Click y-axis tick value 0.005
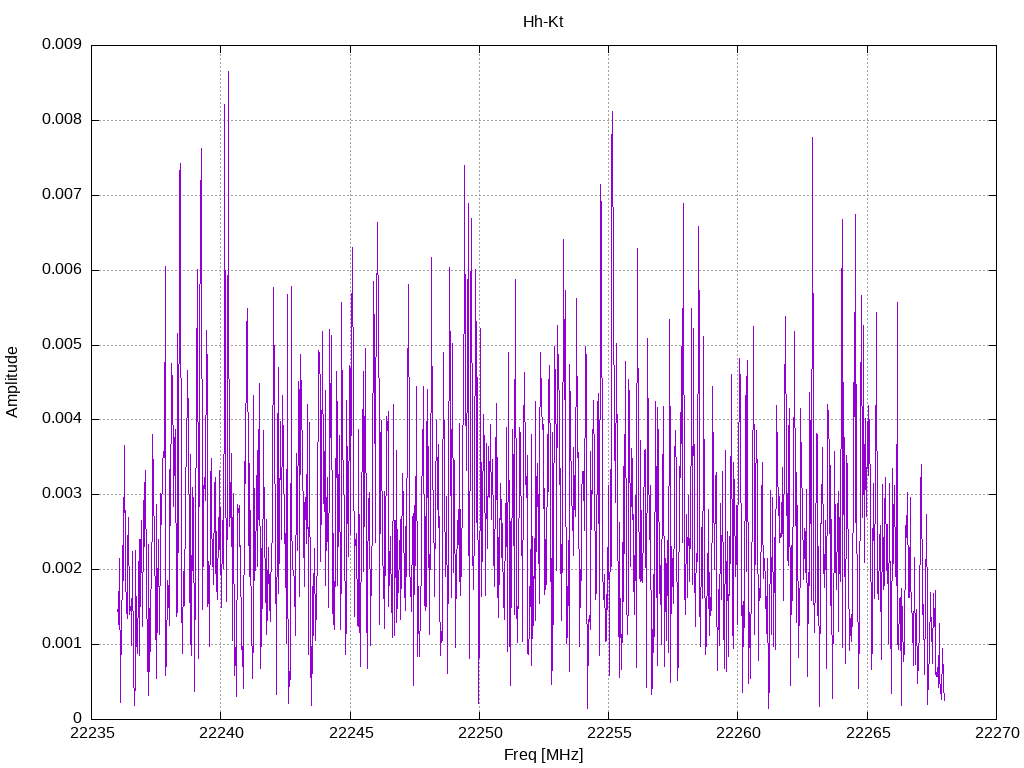This screenshot has width=1024, height=768. tap(62, 344)
